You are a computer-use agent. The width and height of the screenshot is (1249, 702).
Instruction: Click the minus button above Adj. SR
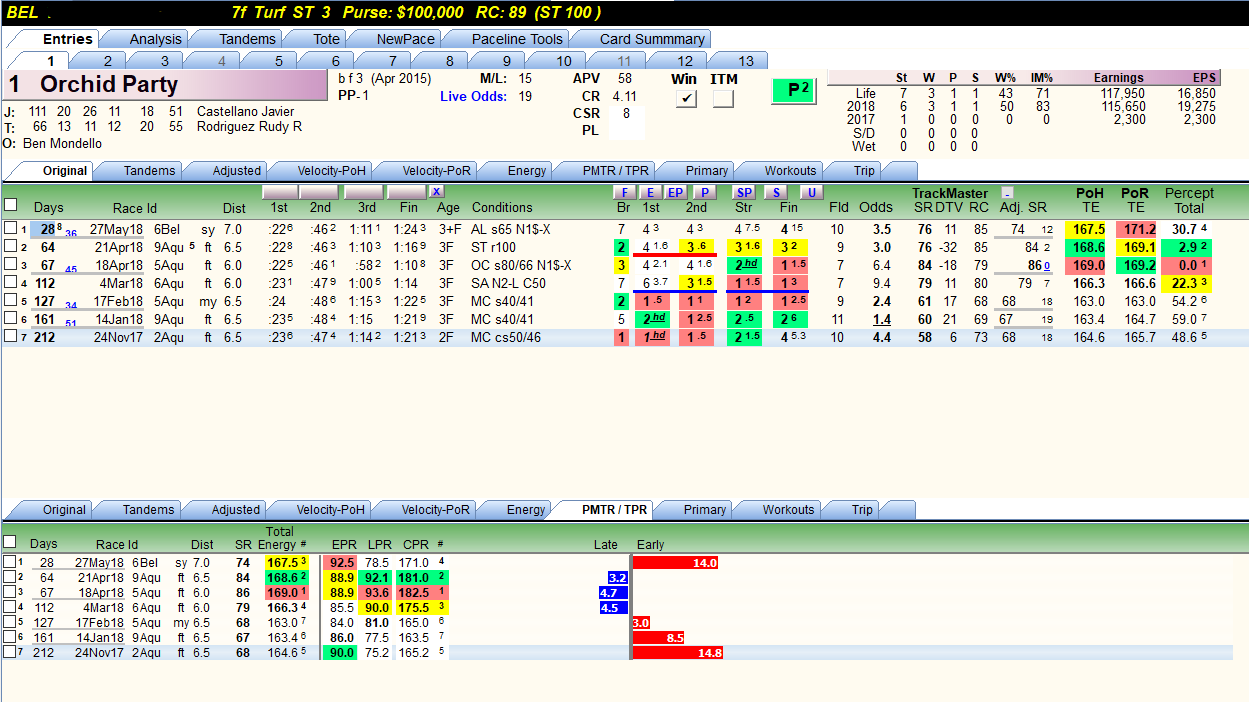[1008, 192]
